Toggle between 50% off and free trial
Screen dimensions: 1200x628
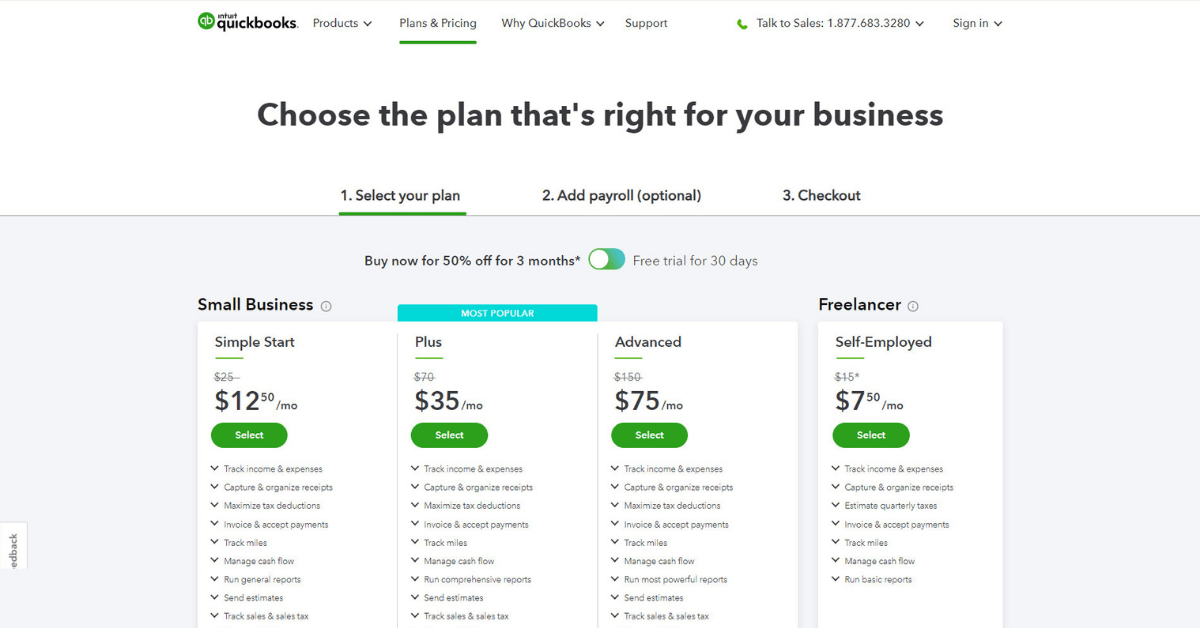pos(606,260)
